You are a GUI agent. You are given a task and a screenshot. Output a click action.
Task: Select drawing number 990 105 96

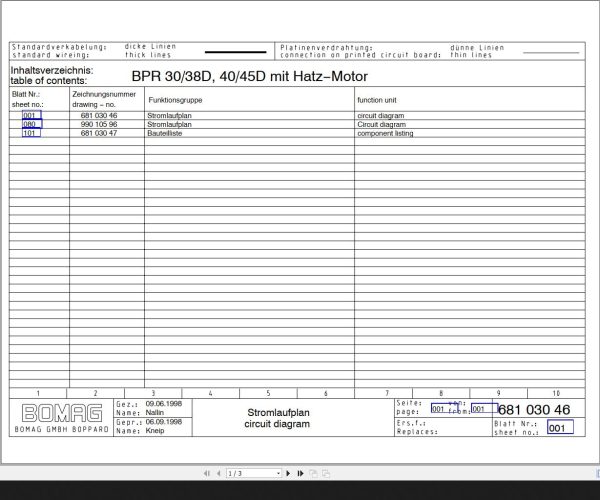[99, 124]
